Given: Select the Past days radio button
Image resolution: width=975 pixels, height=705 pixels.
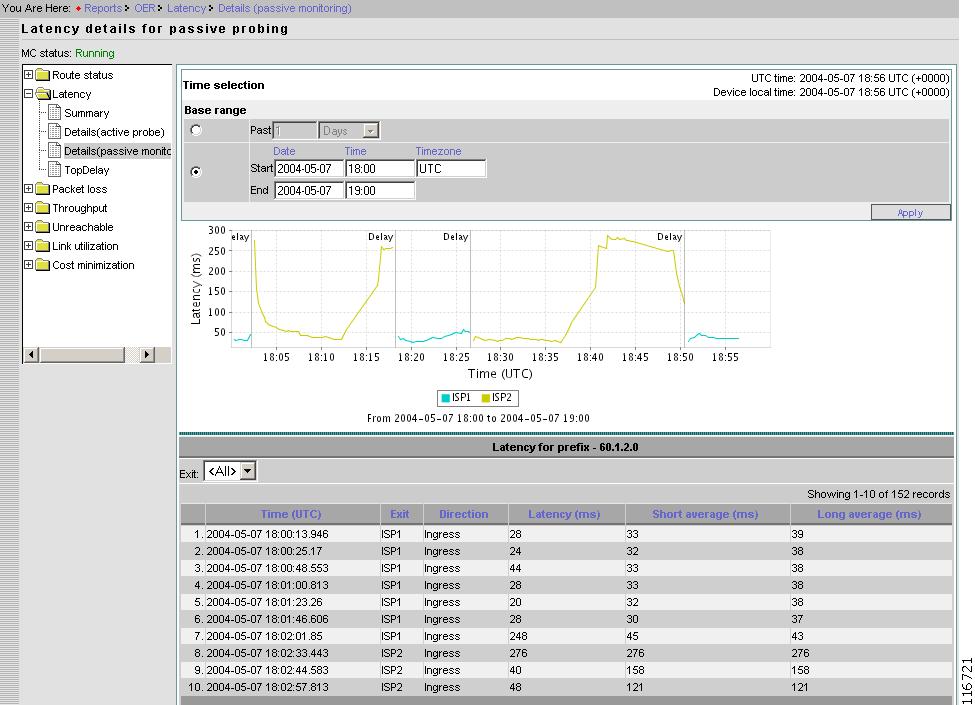Looking at the screenshot, I should 196,130.
